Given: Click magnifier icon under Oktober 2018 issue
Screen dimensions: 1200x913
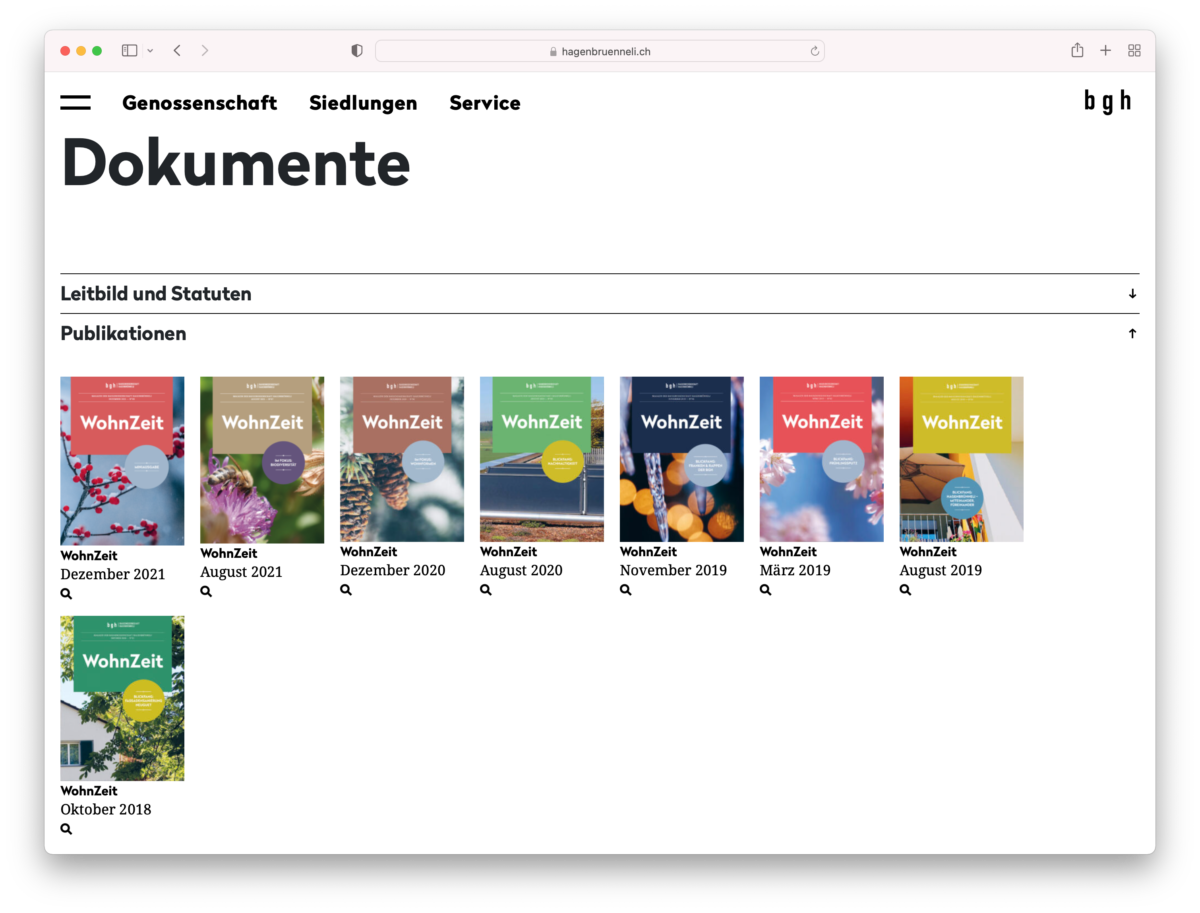Looking at the screenshot, I should (x=66, y=829).
